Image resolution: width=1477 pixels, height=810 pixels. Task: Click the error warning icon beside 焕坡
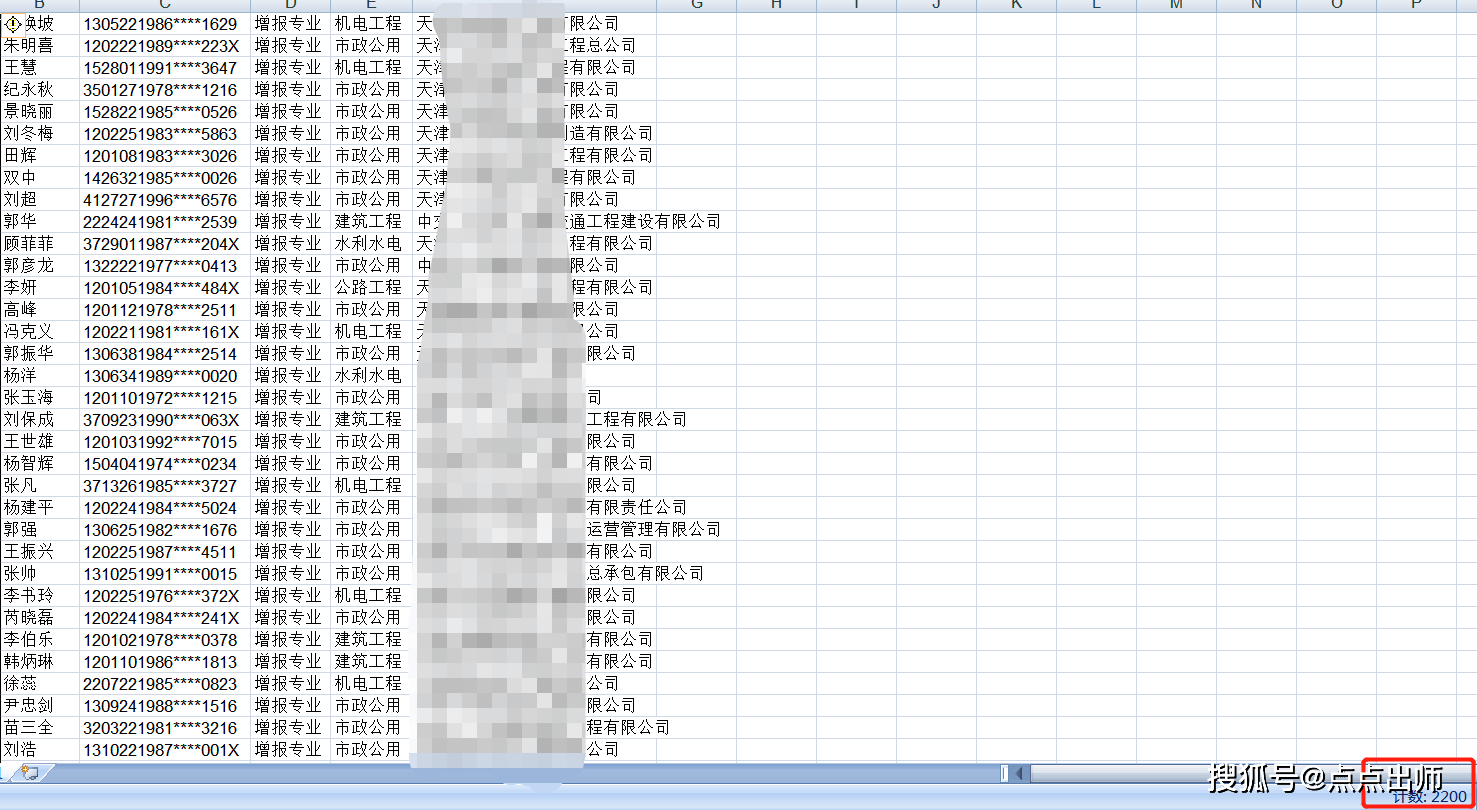coord(13,23)
